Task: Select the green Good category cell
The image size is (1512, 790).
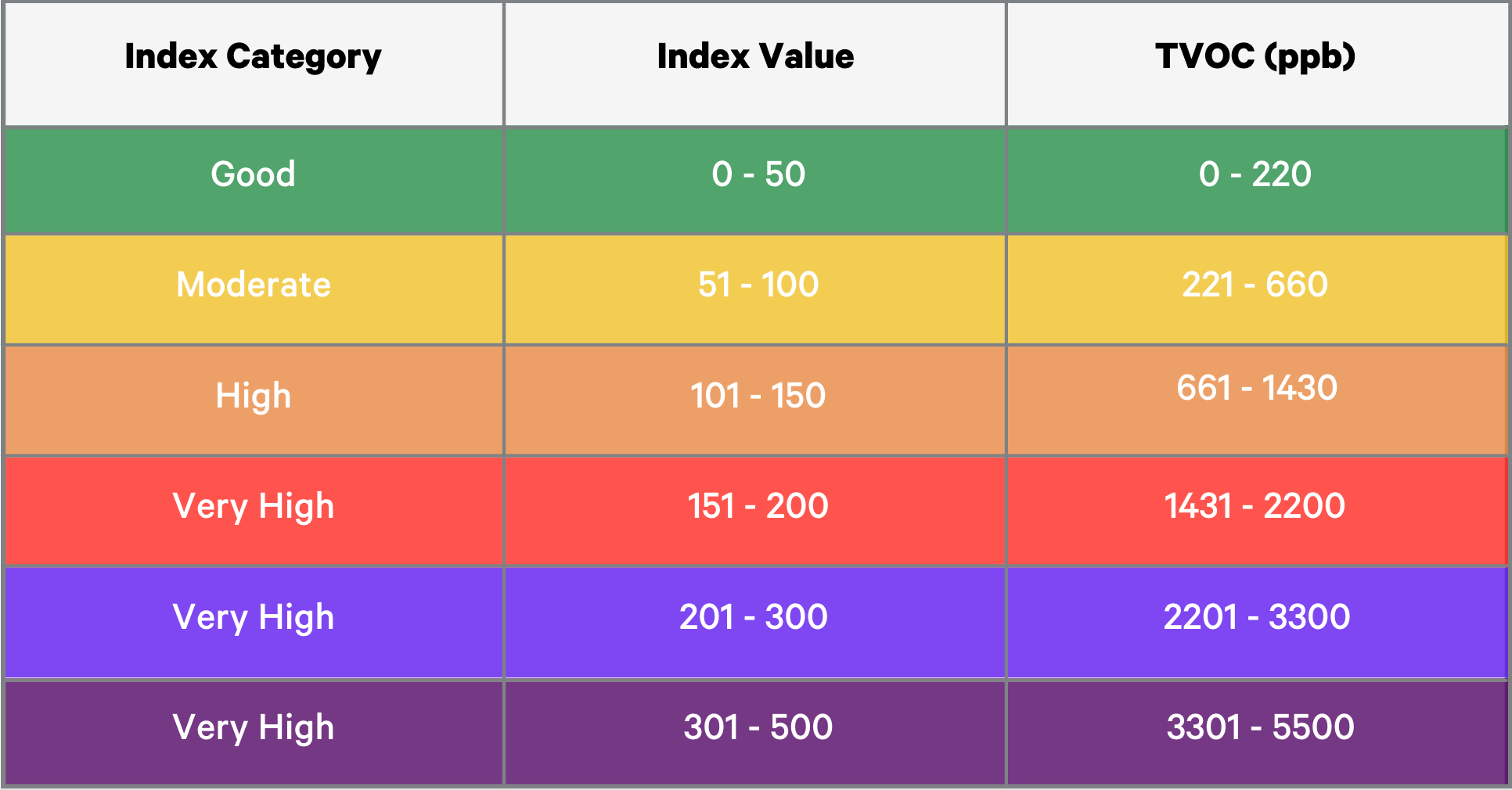Action: (x=253, y=174)
